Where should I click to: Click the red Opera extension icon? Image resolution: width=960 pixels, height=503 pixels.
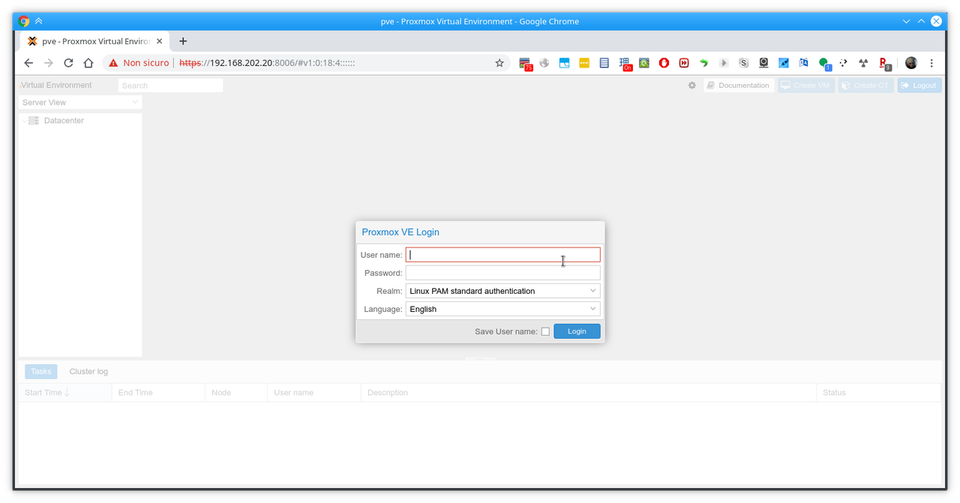coord(663,63)
